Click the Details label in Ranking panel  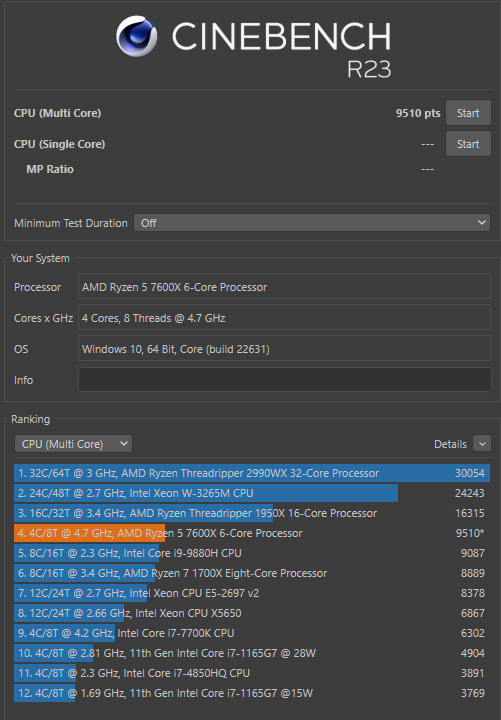(x=450, y=444)
